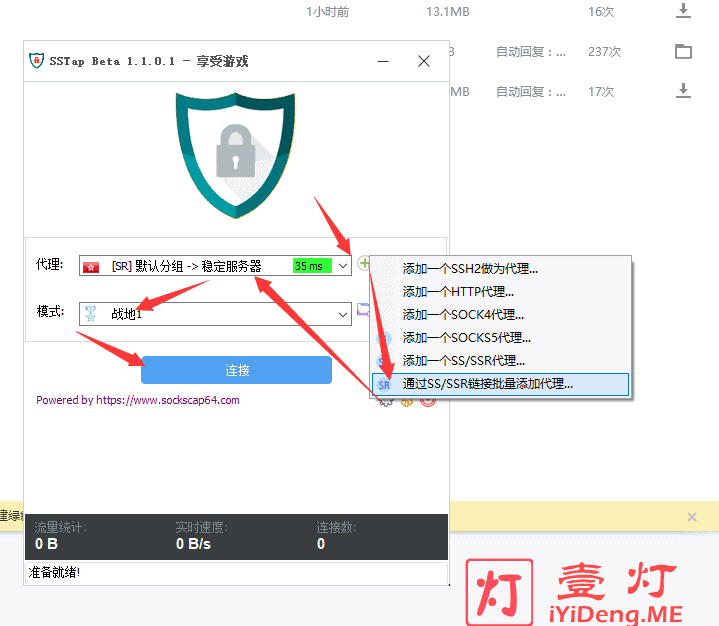This screenshot has height=626, width=719.
Task: Click the 237次 download count
Action: coord(604,51)
